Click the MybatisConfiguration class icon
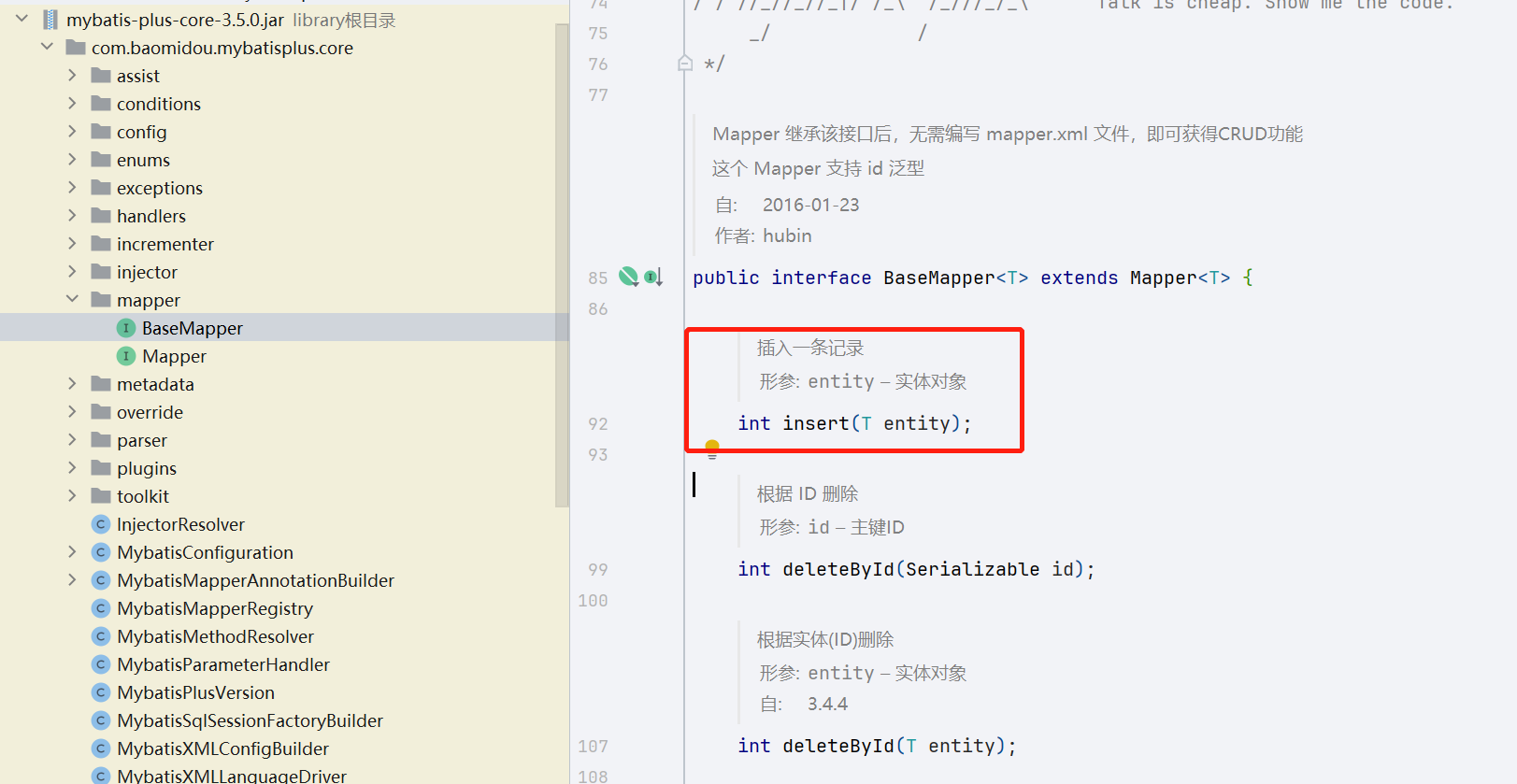Viewport: 1517px width, 784px height. coord(101,552)
